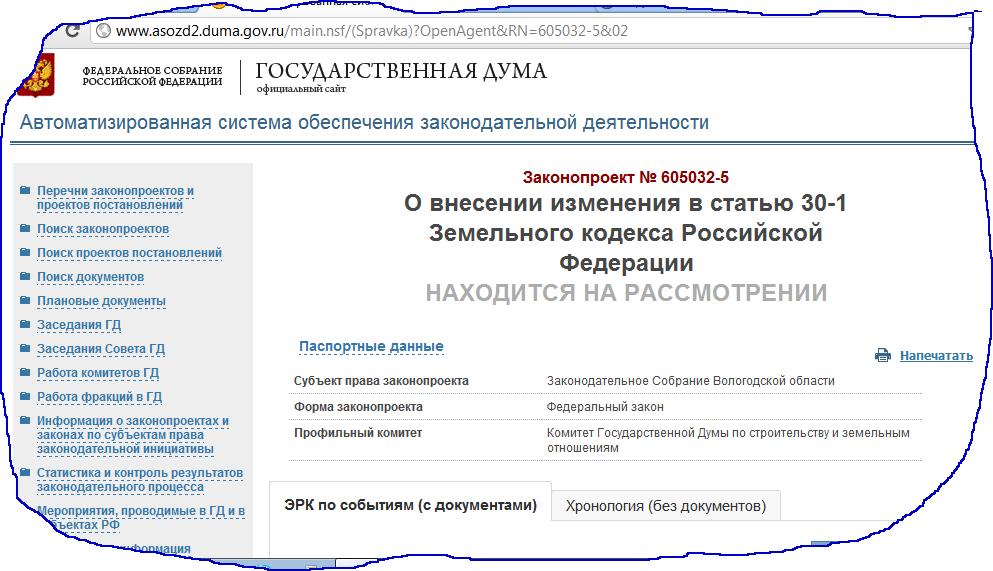Click the Паспортные данные heading link
Image resolution: width=993 pixels, height=571 pixels.
pyautogui.click(x=371, y=347)
